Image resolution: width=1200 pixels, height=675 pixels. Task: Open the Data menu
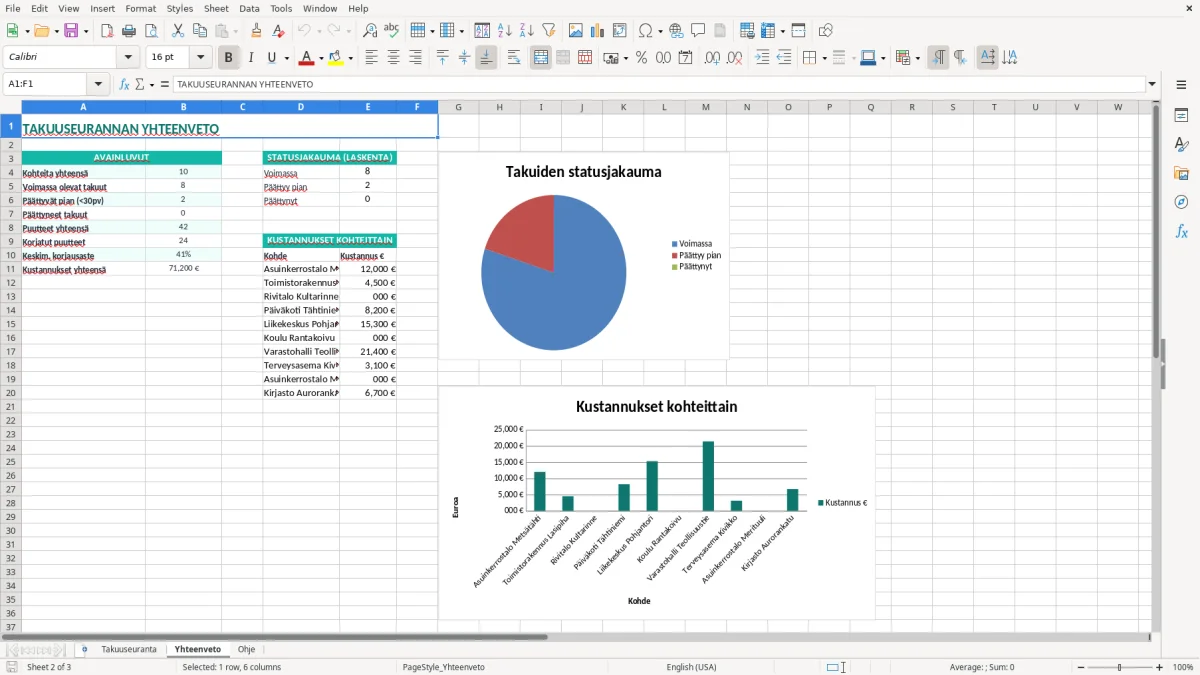249,8
